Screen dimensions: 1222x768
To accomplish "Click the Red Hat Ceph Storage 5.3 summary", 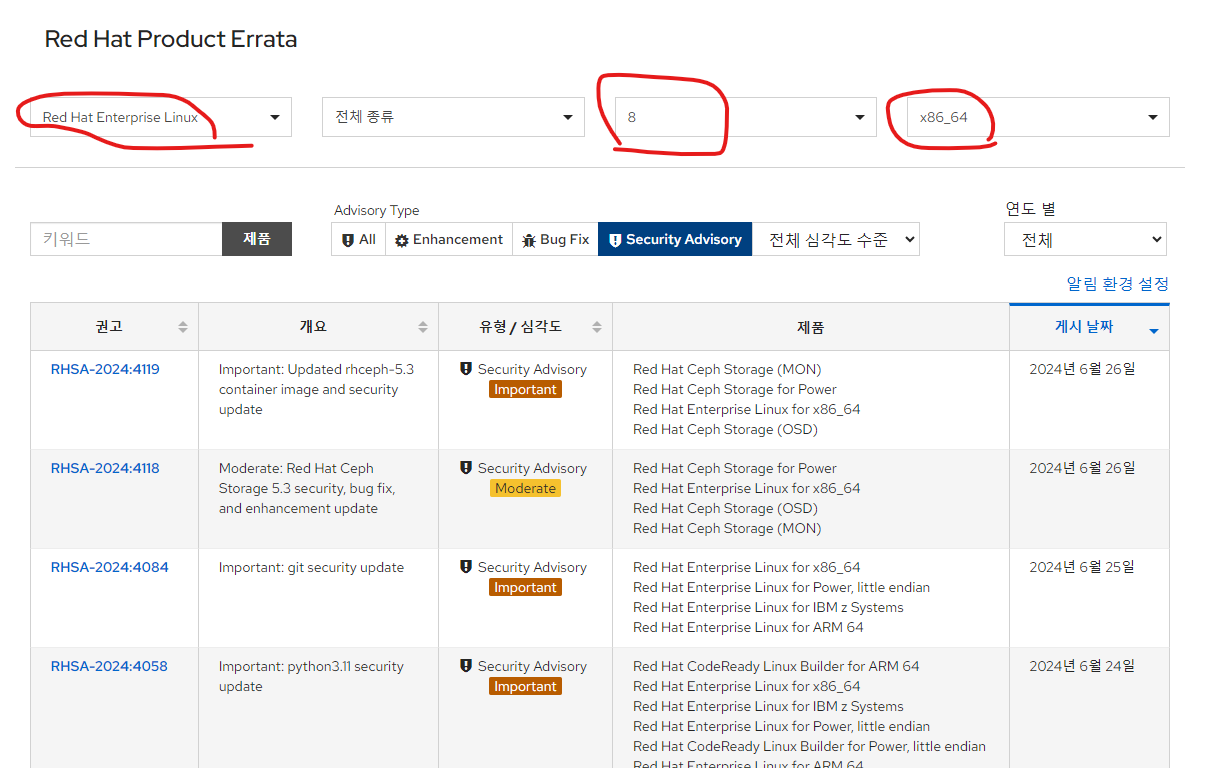I will pyautogui.click(x=308, y=488).
